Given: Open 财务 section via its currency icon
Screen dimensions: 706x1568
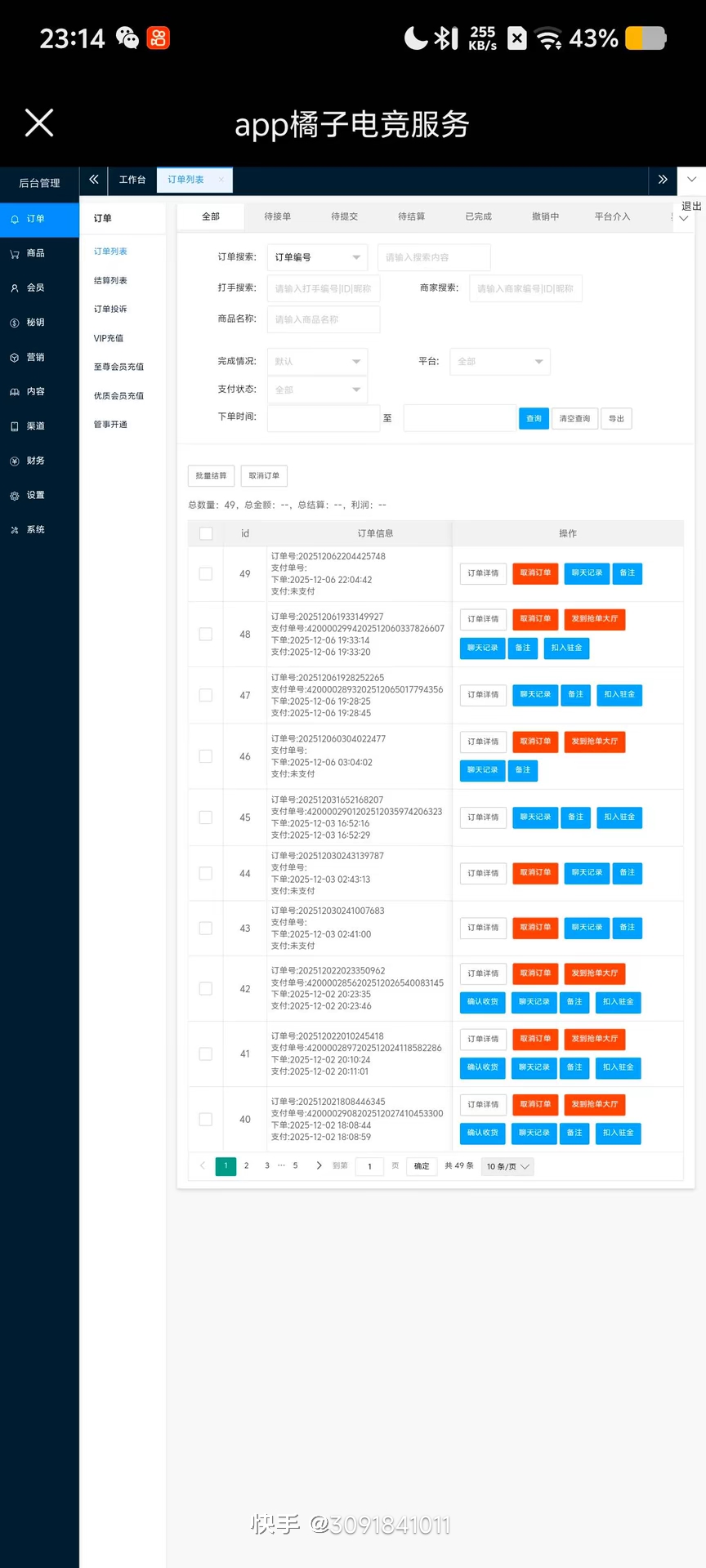Looking at the screenshot, I should 15,461.
